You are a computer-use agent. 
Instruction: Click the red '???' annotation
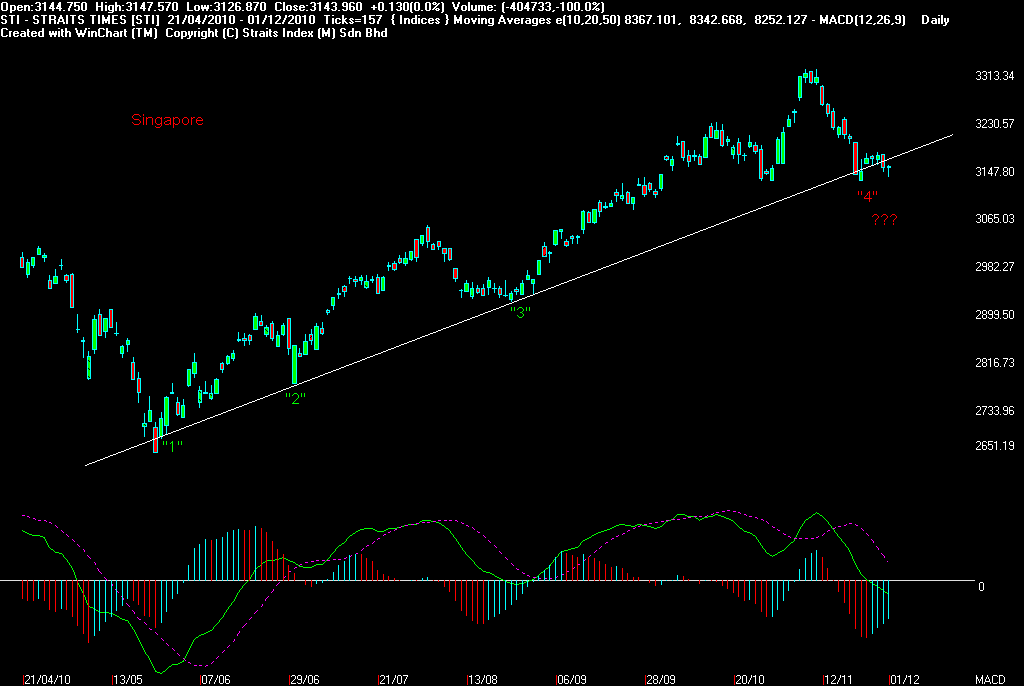[884, 220]
